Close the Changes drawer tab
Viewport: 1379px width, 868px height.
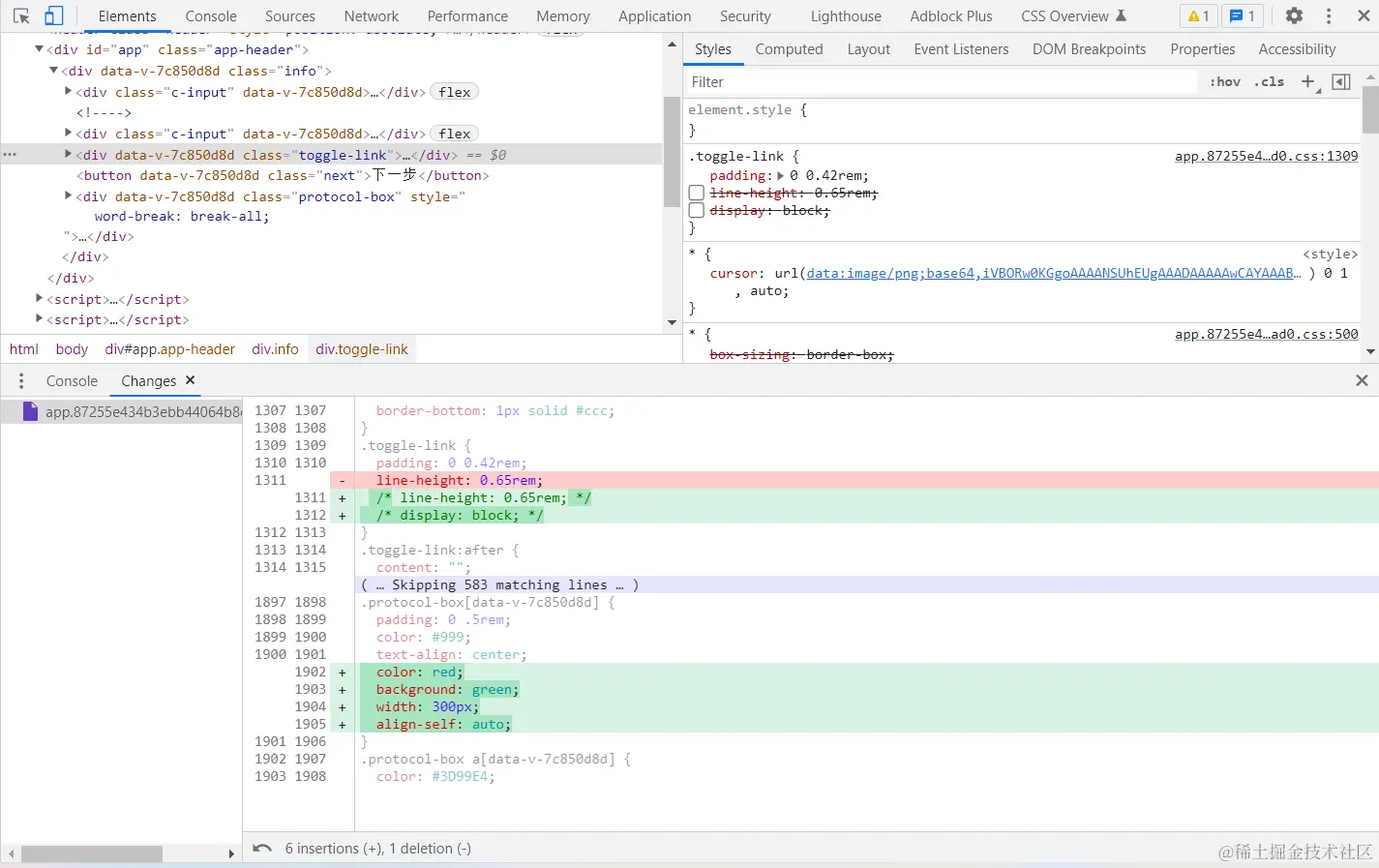click(x=191, y=380)
